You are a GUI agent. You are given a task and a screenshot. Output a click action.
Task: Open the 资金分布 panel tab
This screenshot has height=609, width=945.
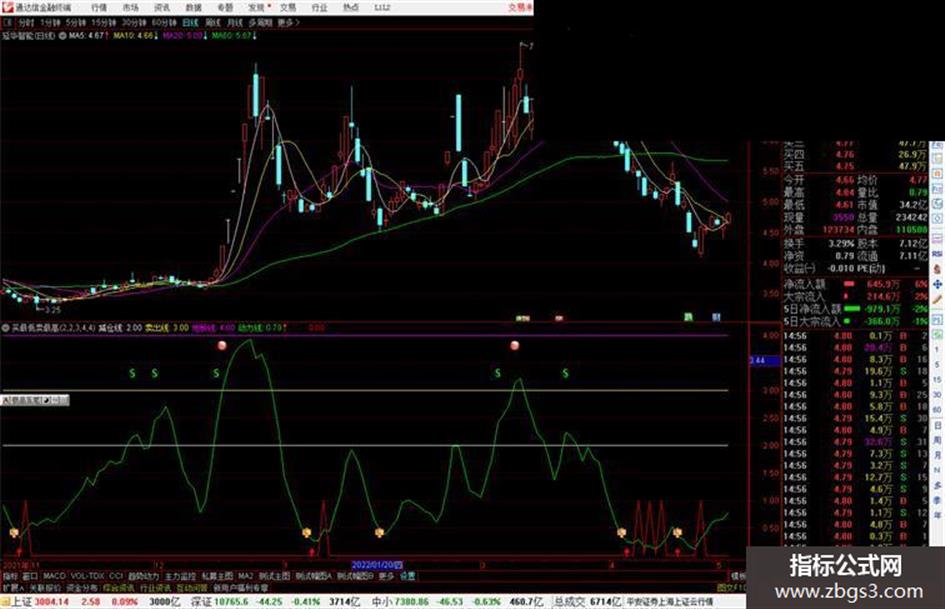(82, 587)
